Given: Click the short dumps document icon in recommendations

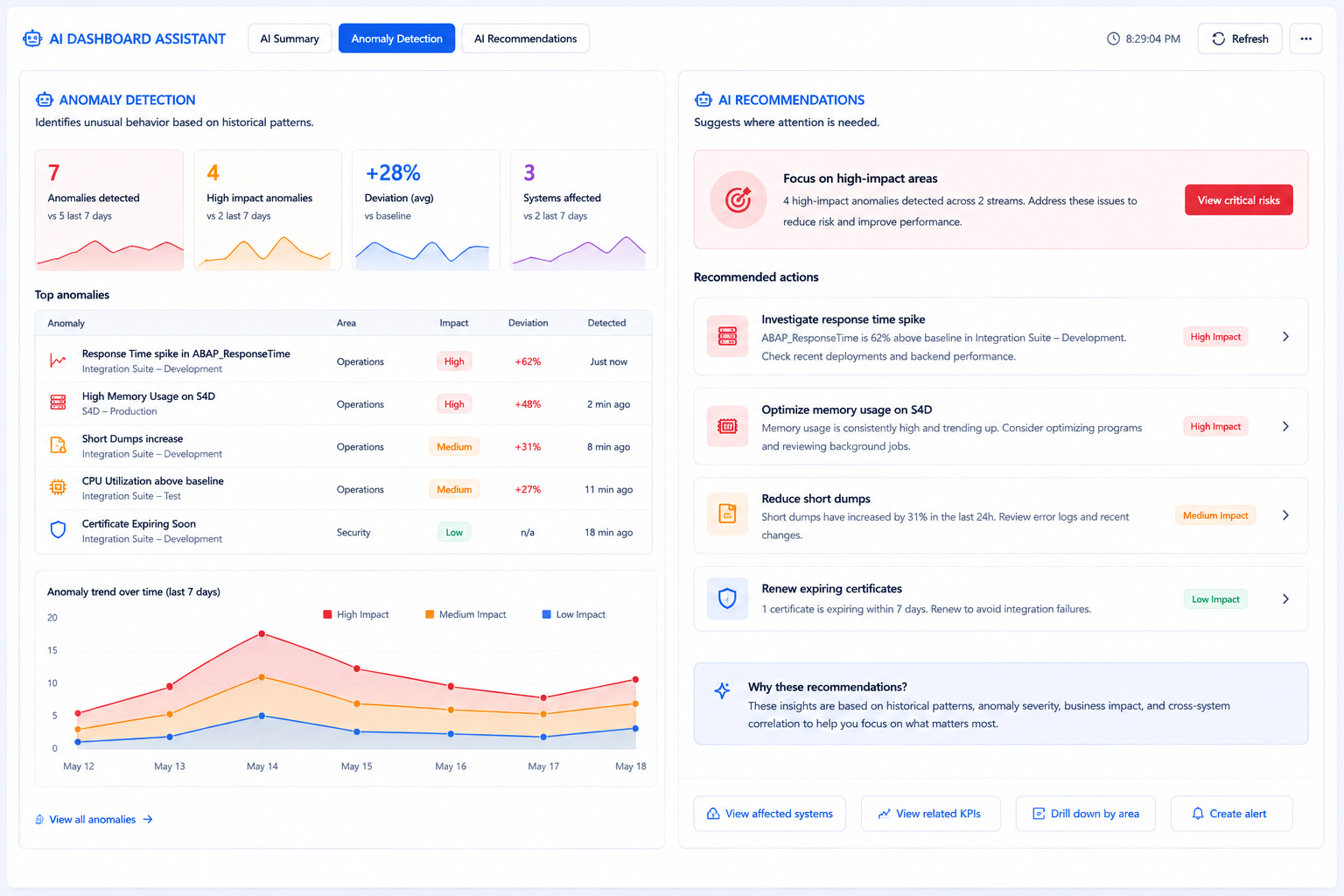Looking at the screenshot, I should 727,514.
